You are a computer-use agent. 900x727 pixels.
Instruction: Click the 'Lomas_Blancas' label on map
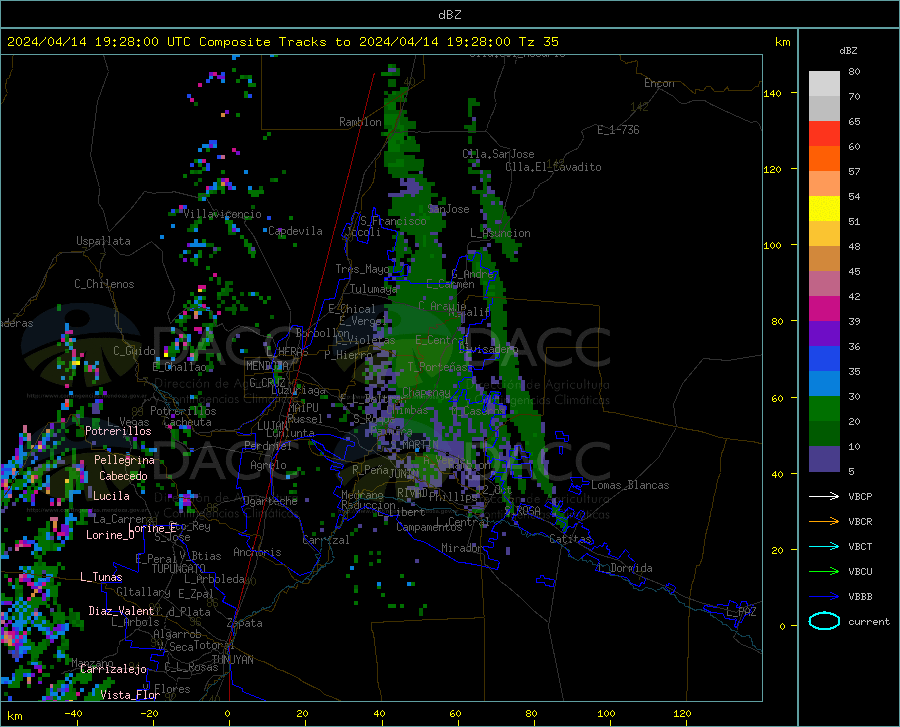click(x=630, y=485)
